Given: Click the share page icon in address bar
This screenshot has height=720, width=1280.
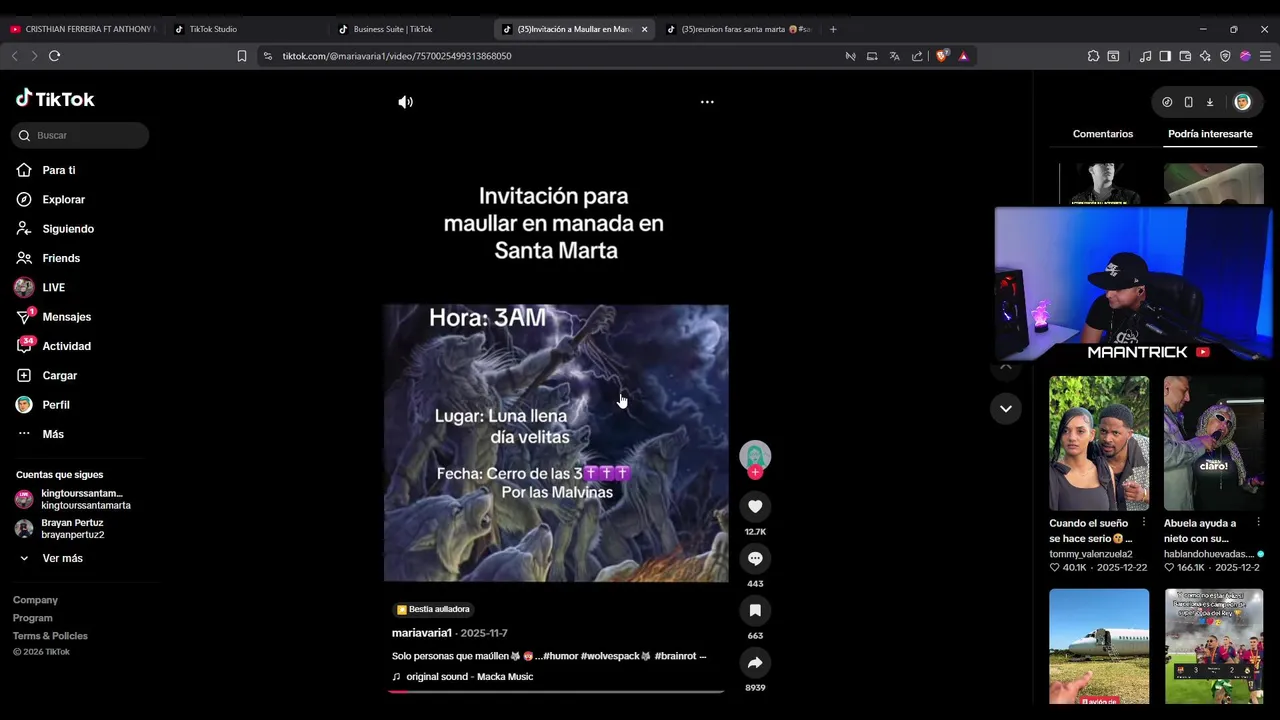Looking at the screenshot, I should click(x=917, y=56).
